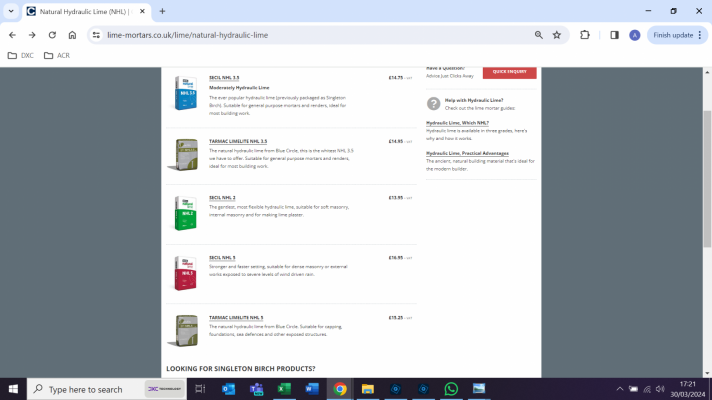Open Word from the taskbar
This screenshot has height=400, width=712.
[x=312, y=389]
